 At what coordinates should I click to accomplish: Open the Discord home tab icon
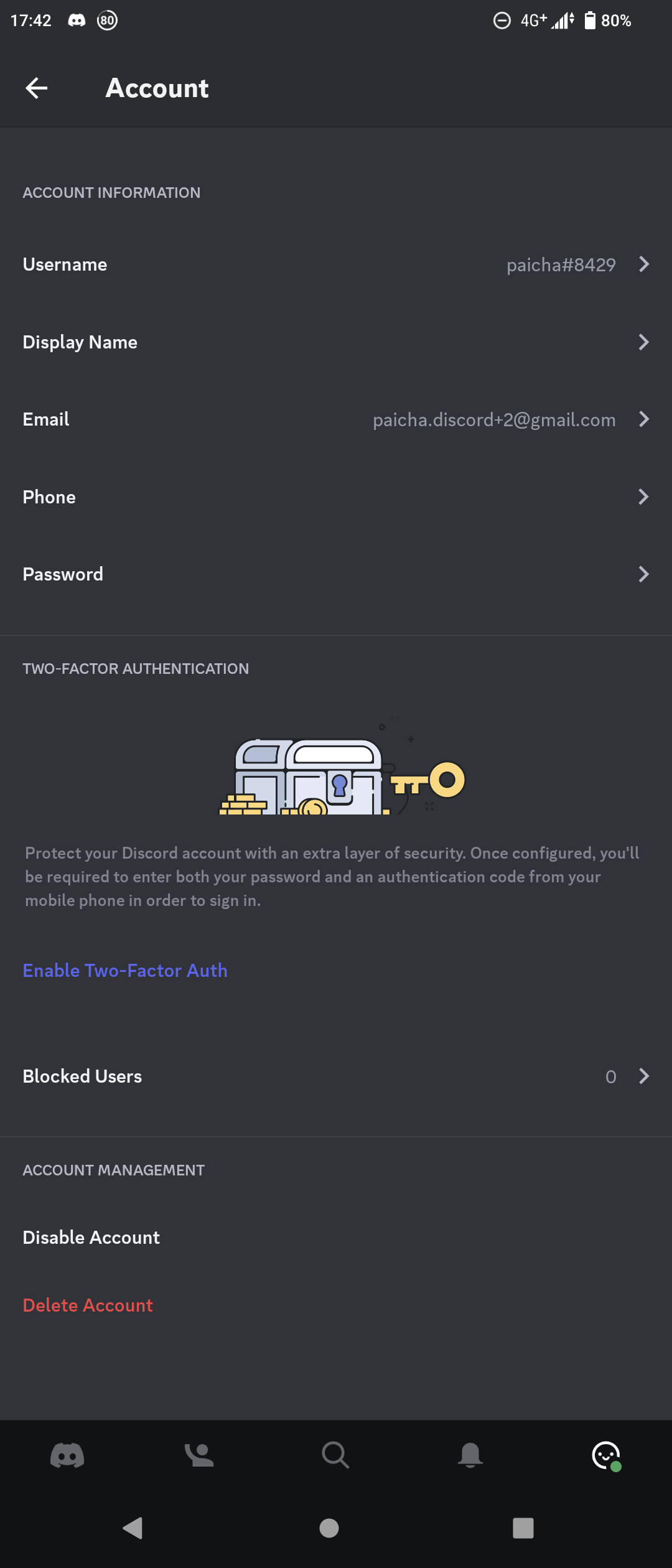pyautogui.click(x=67, y=1455)
